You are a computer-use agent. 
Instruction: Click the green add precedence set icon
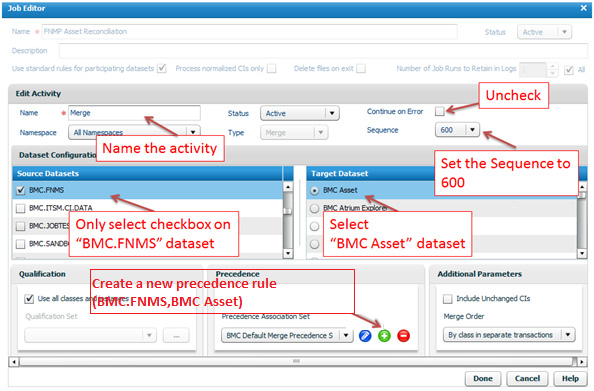coord(384,336)
